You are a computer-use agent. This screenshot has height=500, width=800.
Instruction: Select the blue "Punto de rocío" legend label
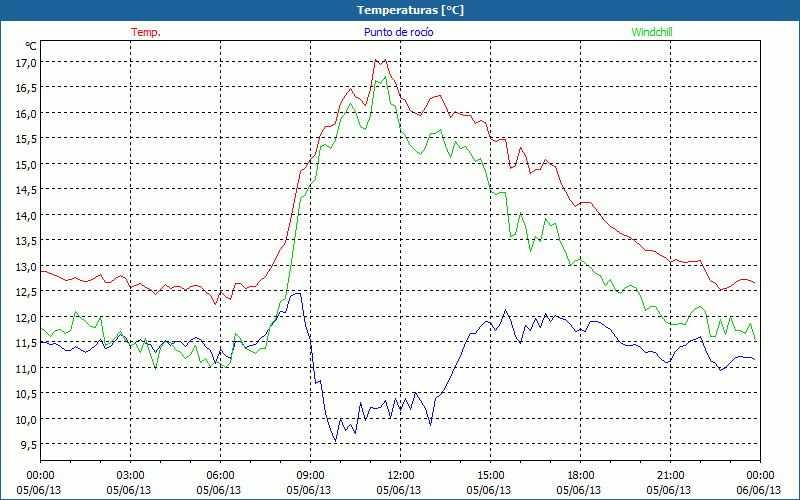click(x=398, y=32)
